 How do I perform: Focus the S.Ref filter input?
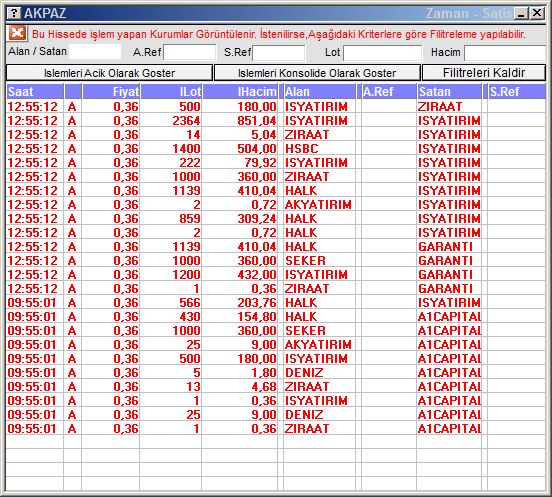279,53
